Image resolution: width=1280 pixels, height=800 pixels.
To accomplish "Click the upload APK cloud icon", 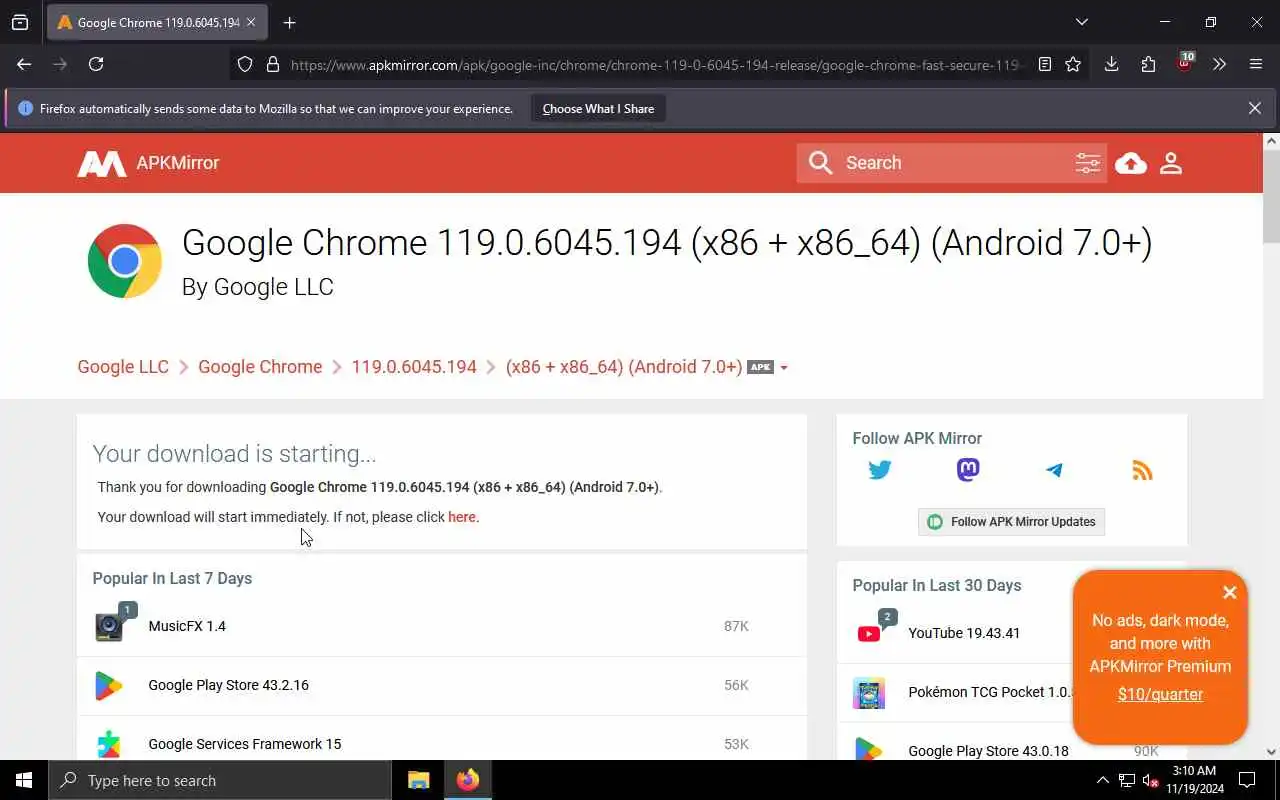I will coord(1131,163).
